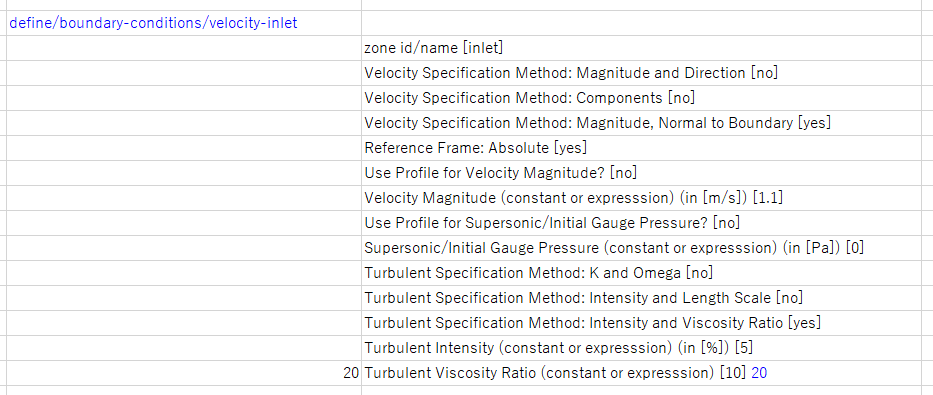Click Use Profile for Supersonic/Initial Gauge Pressure cell

647,223
